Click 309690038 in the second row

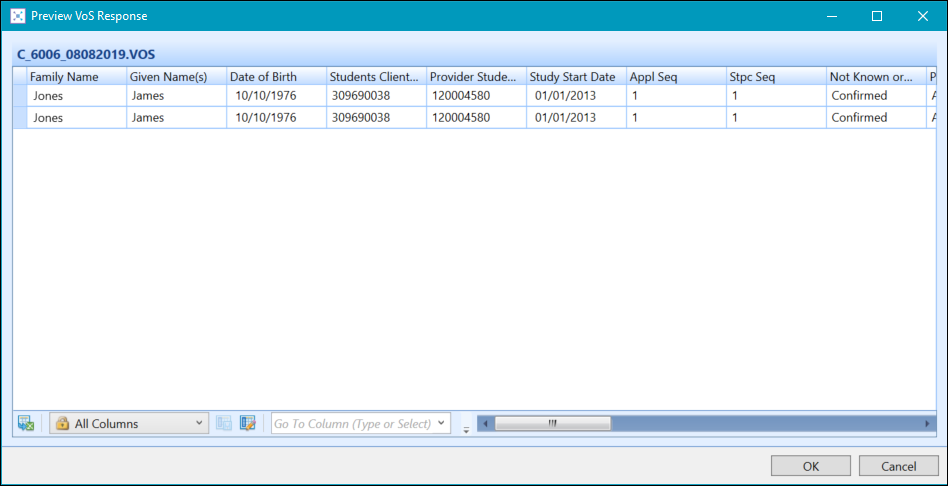361,118
